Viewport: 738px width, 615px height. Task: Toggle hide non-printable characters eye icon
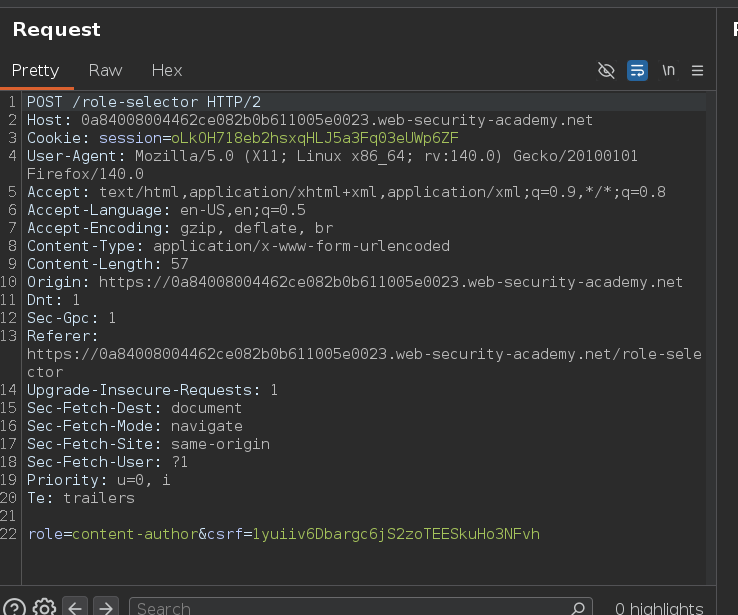pyautogui.click(x=606, y=71)
